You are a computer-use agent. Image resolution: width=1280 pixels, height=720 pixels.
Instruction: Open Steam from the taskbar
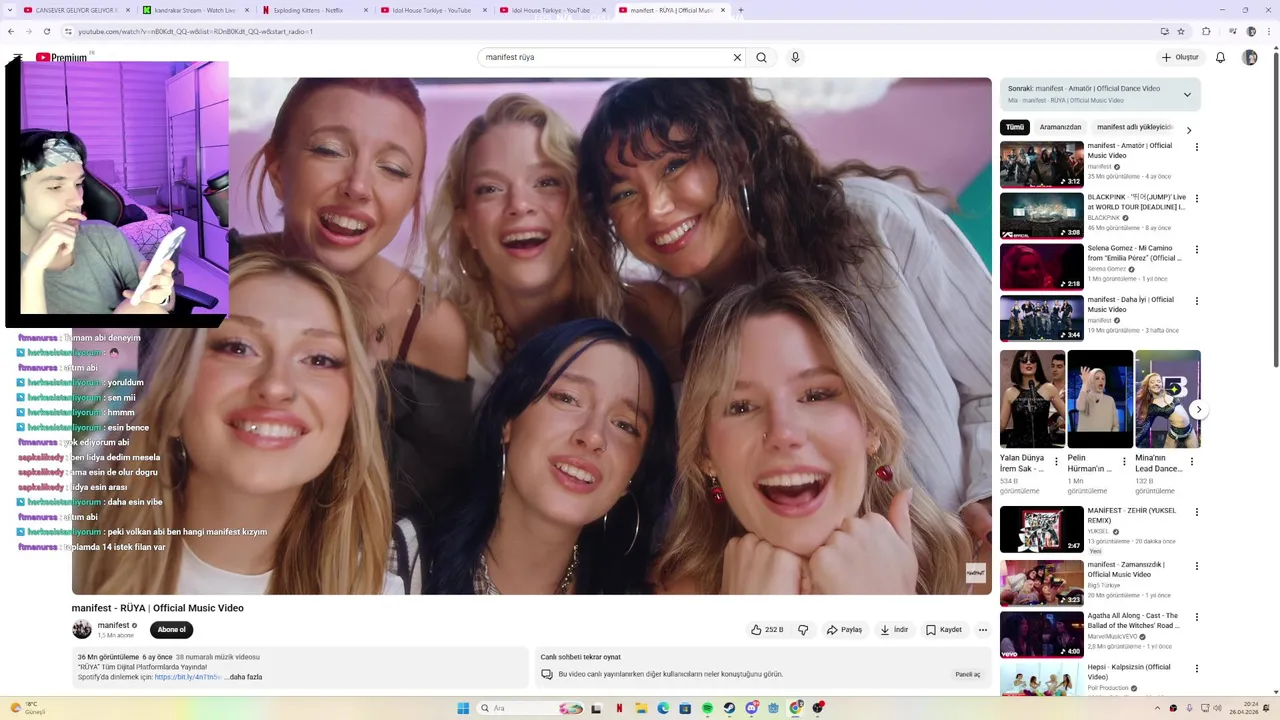(729, 708)
